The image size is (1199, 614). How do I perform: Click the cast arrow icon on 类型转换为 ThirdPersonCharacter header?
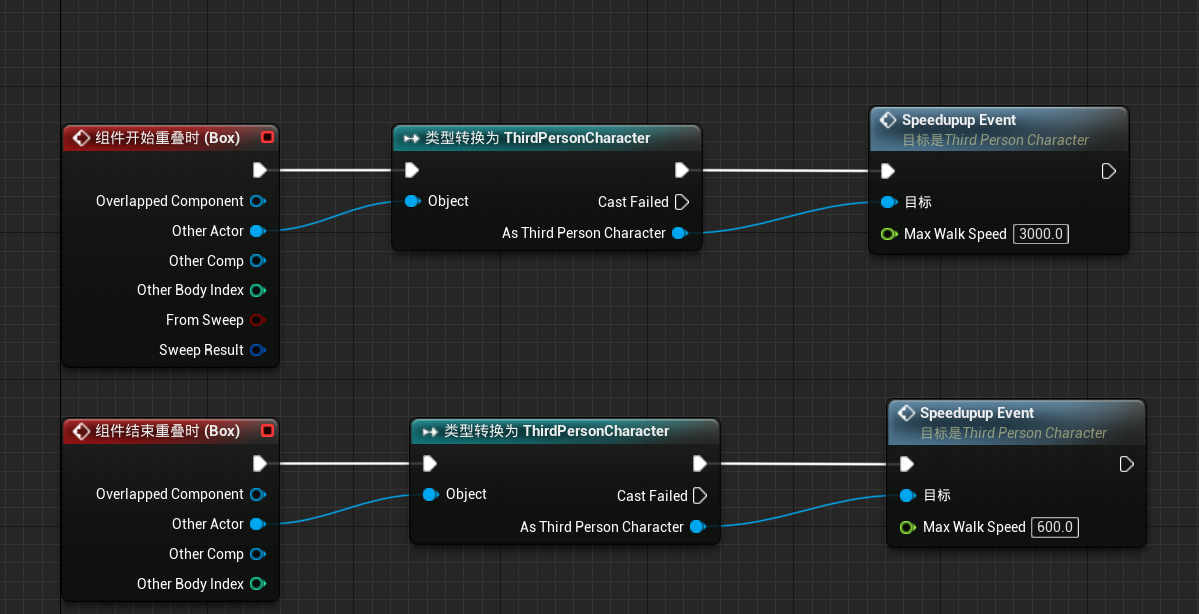click(x=412, y=137)
